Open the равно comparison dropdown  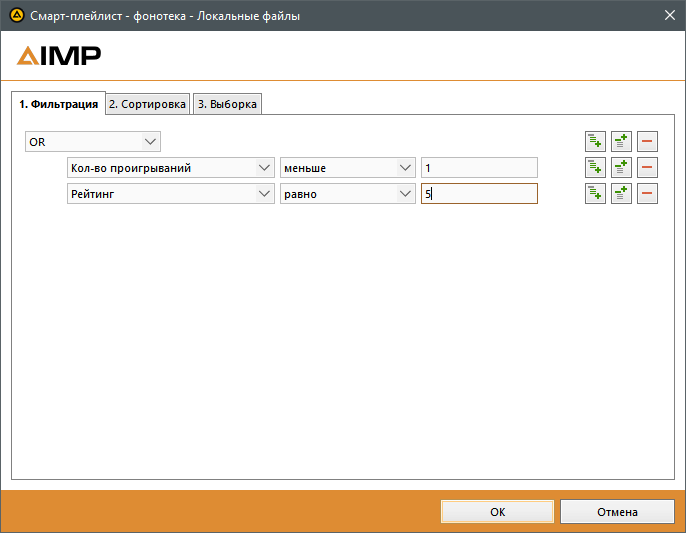pyautogui.click(x=347, y=193)
